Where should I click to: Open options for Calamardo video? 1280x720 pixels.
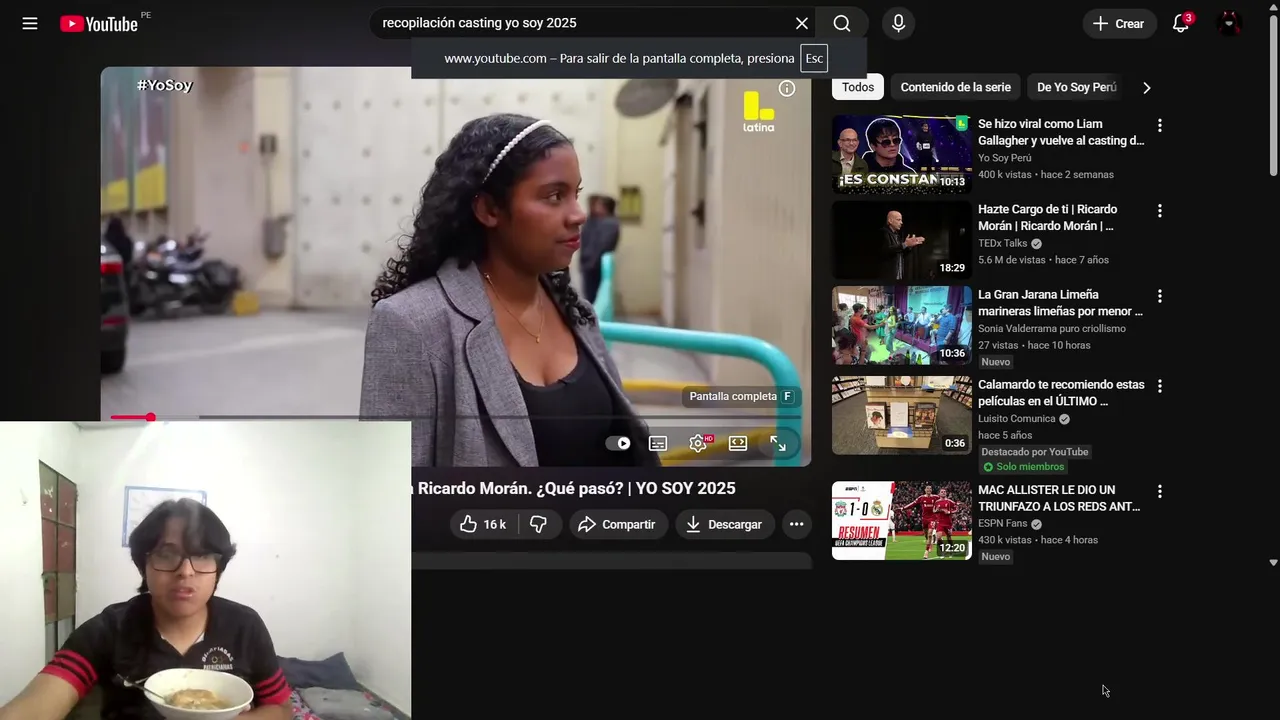pyautogui.click(x=1160, y=386)
